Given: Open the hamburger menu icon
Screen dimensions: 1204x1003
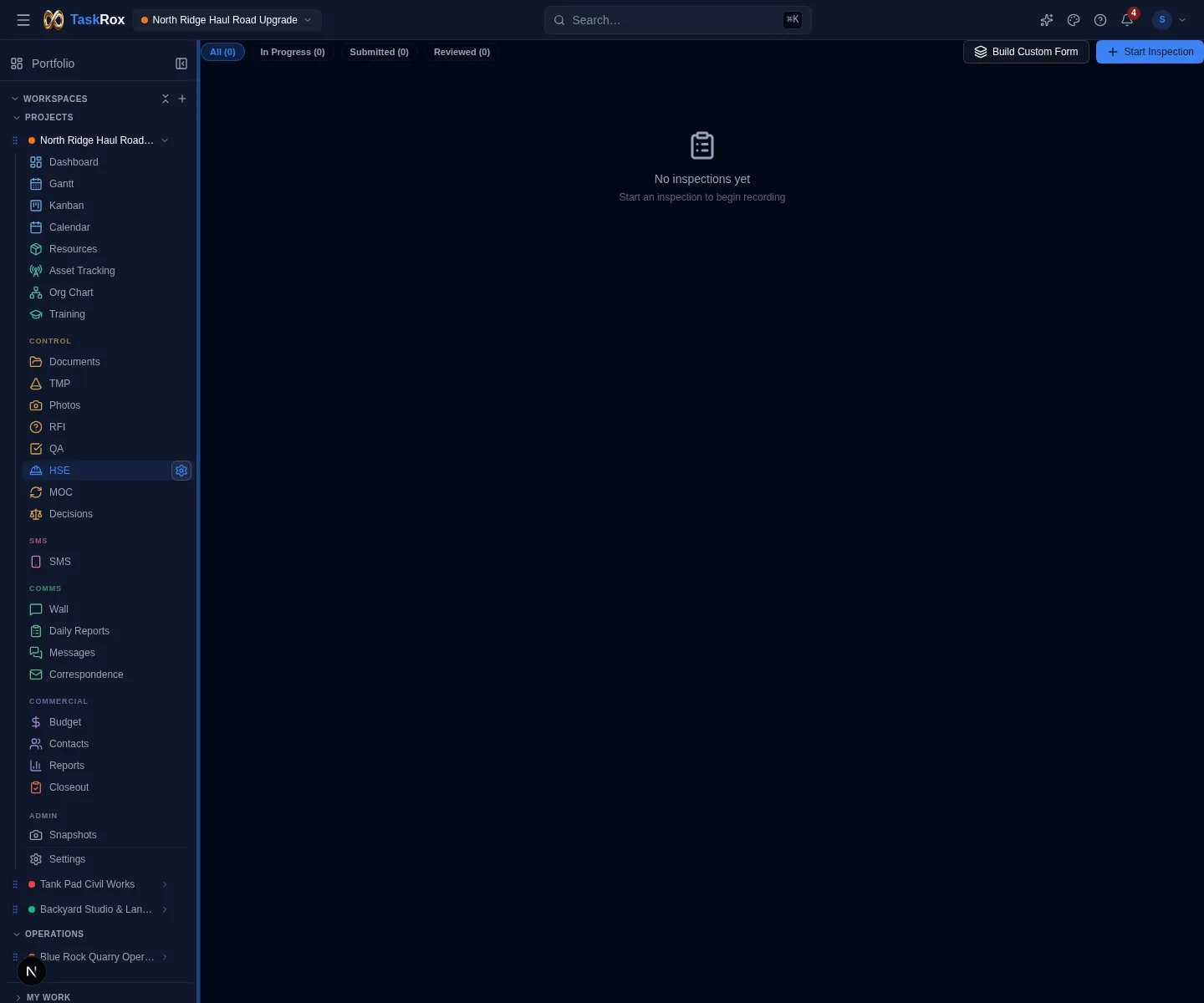Looking at the screenshot, I should click(x=23, y=20).
